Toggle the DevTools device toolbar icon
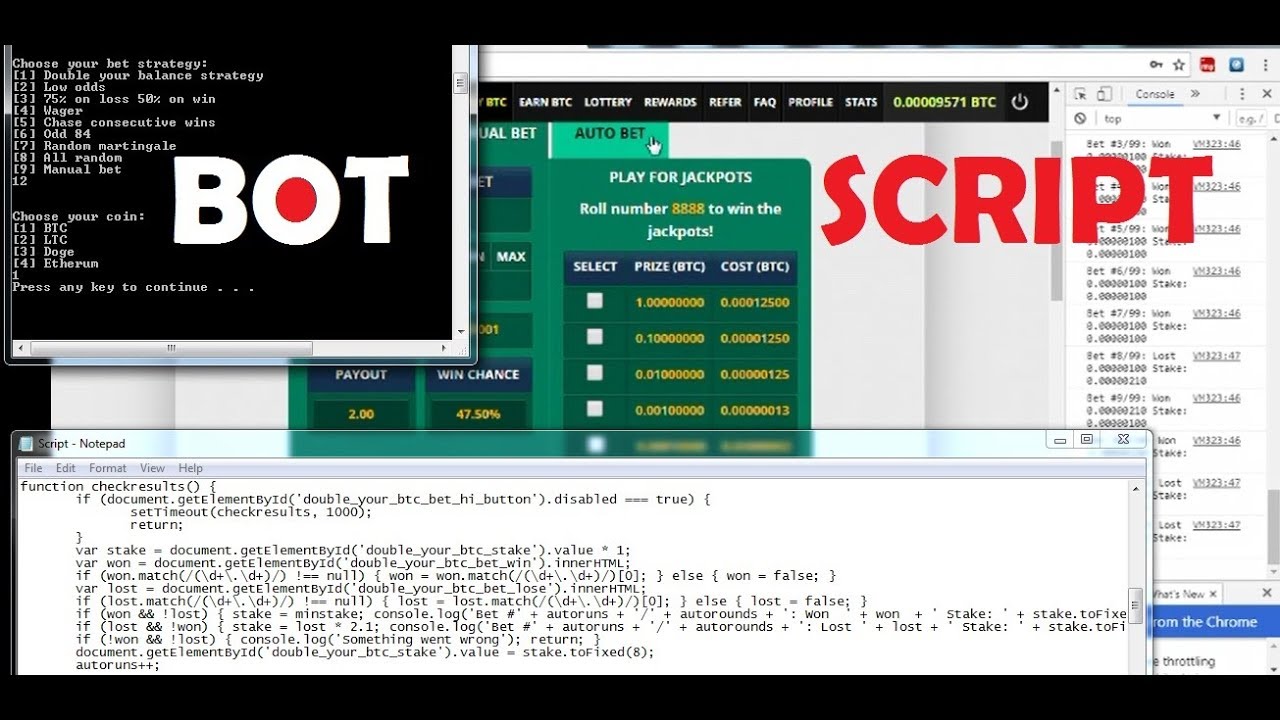Viewport: 1280px width, 720px height. coord(1104,94)
